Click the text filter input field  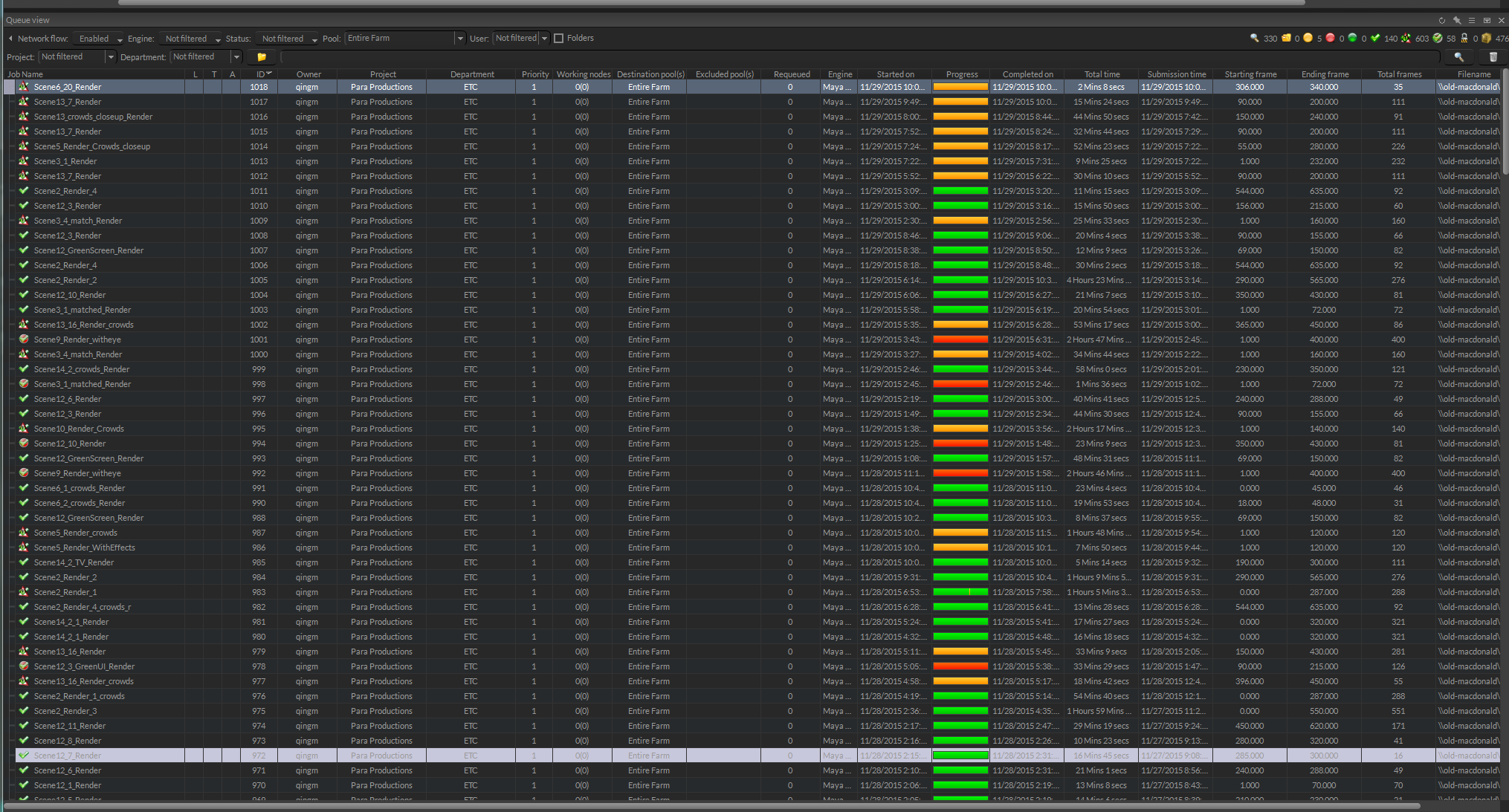860,56
